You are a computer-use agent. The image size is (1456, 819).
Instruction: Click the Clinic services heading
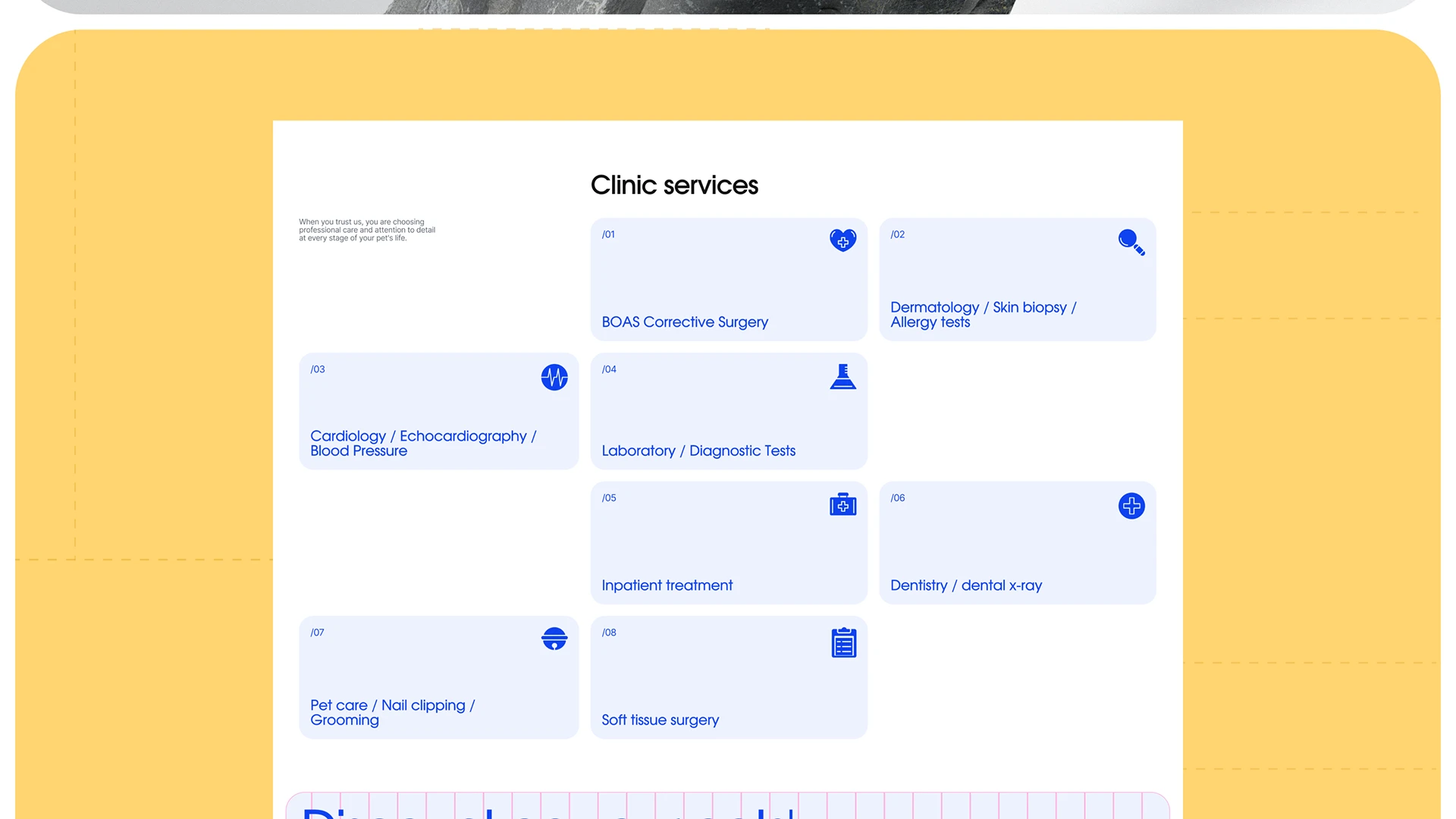(673, 185)
